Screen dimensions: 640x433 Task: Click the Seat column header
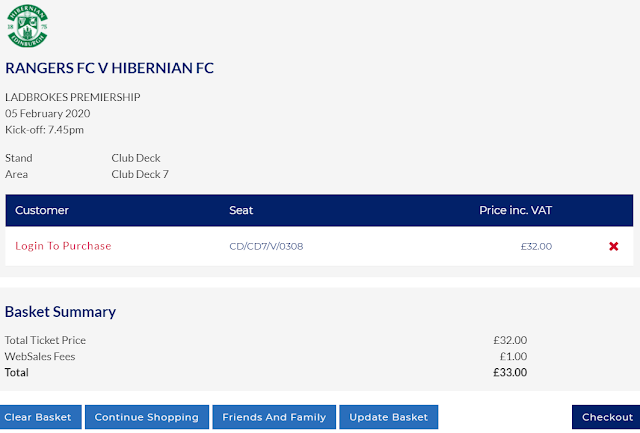click(x=241, y=211)
